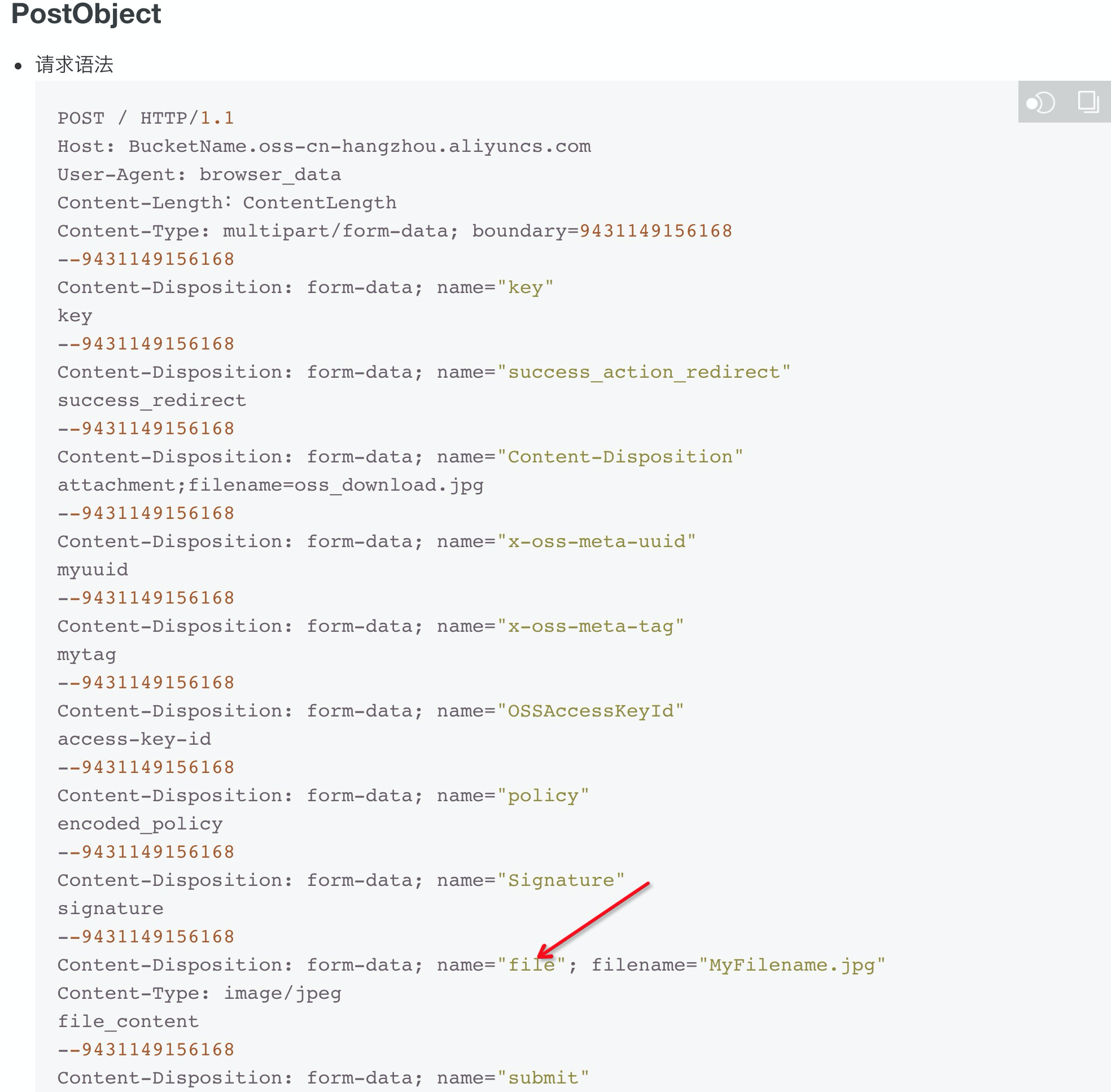Image resolution: width=1111 pixels, height=1092 pixels.
Task: Click the encoded_policy value line
Action: point(140,824)
